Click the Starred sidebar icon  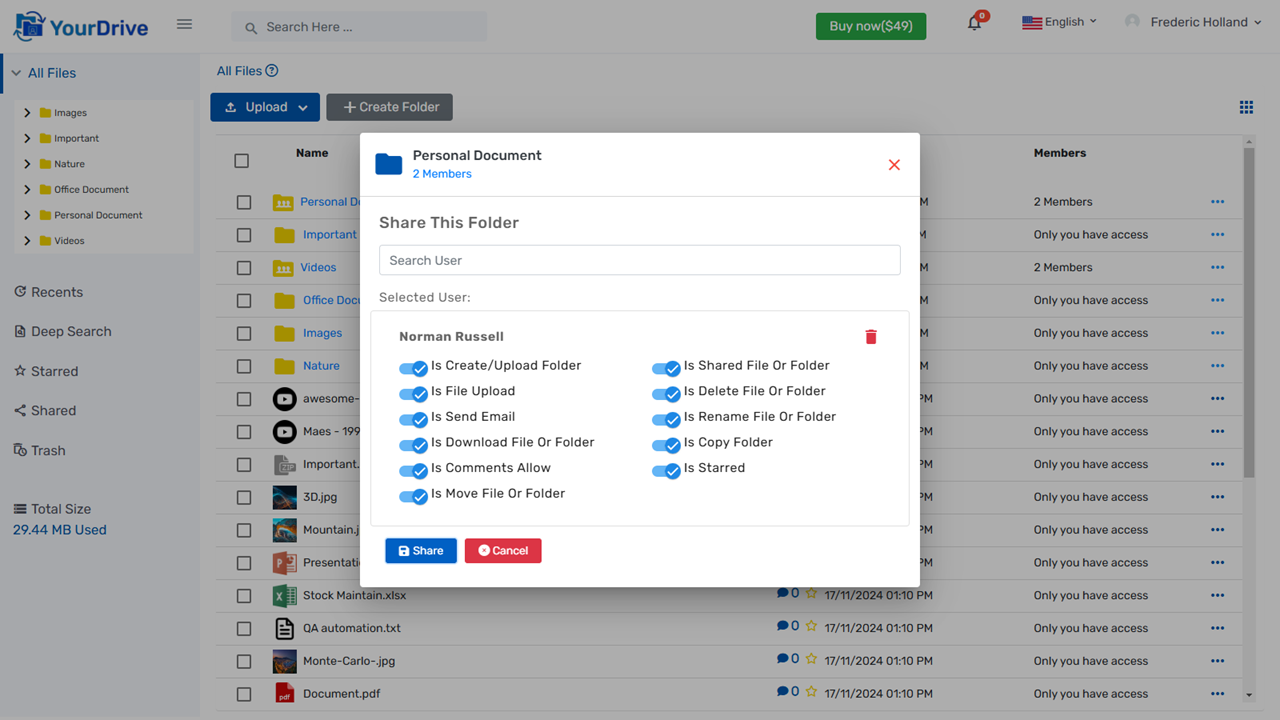19,371
